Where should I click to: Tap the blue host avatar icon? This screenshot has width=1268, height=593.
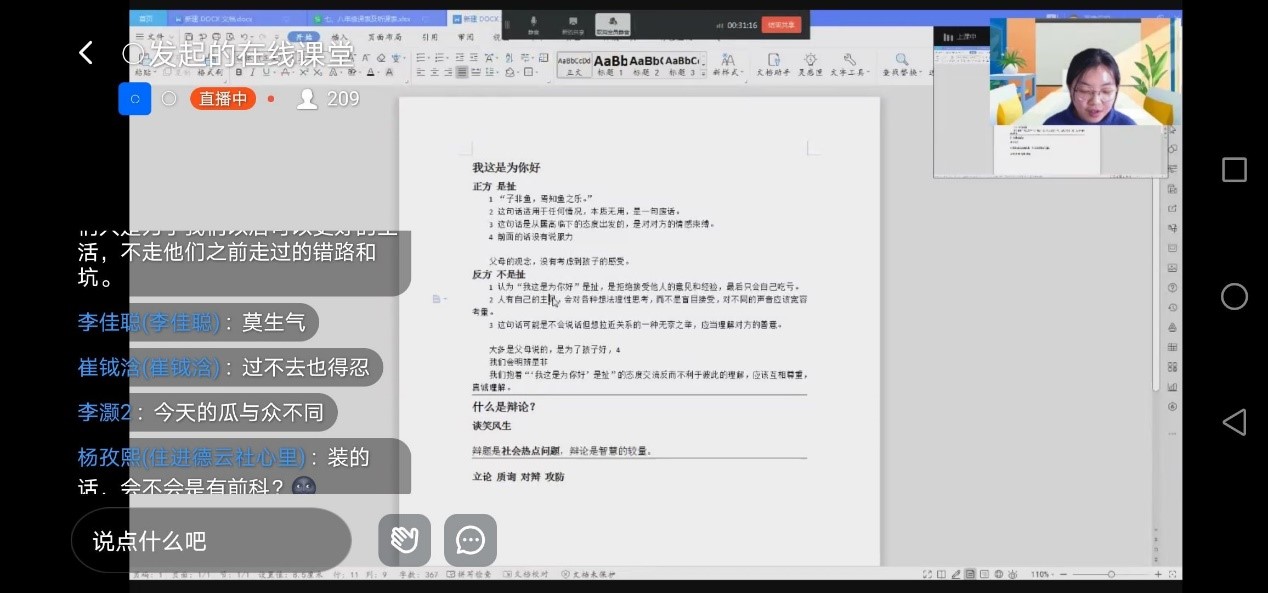[135, 99]
